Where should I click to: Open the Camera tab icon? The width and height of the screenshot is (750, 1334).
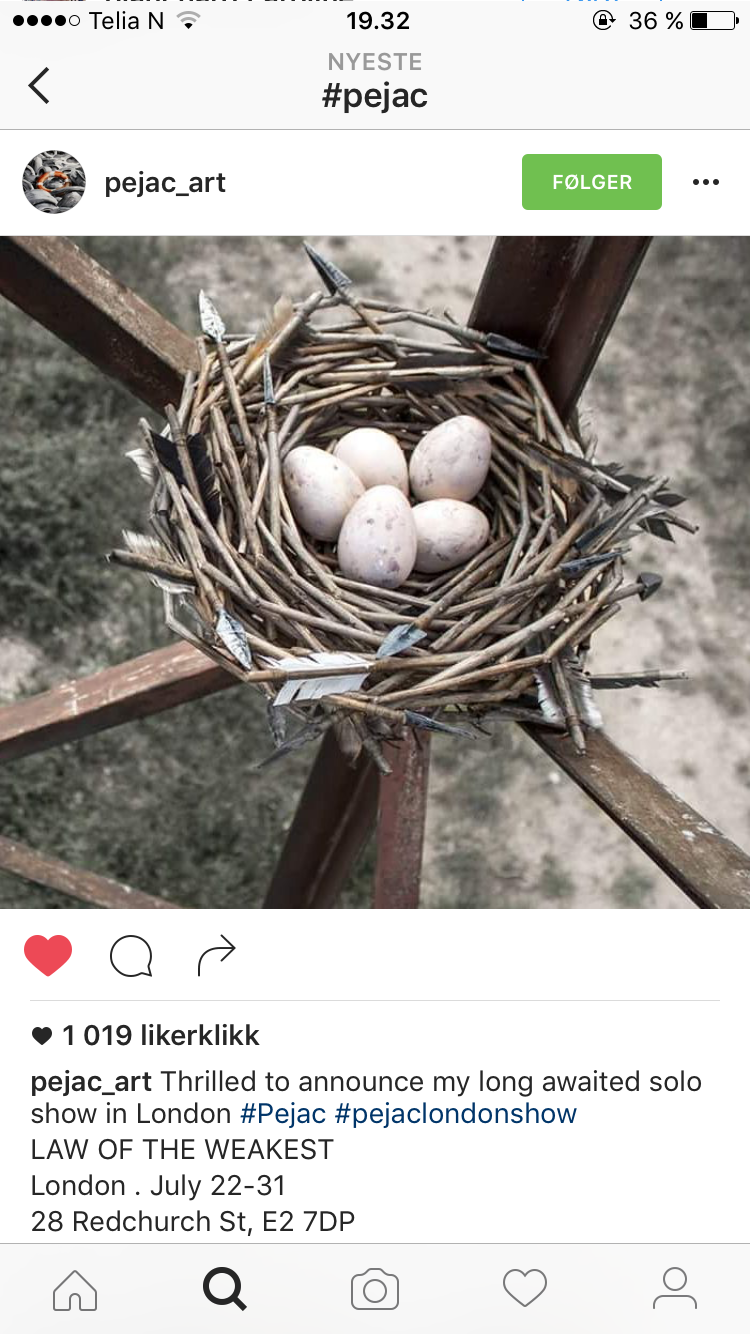tap(375, 1289)
